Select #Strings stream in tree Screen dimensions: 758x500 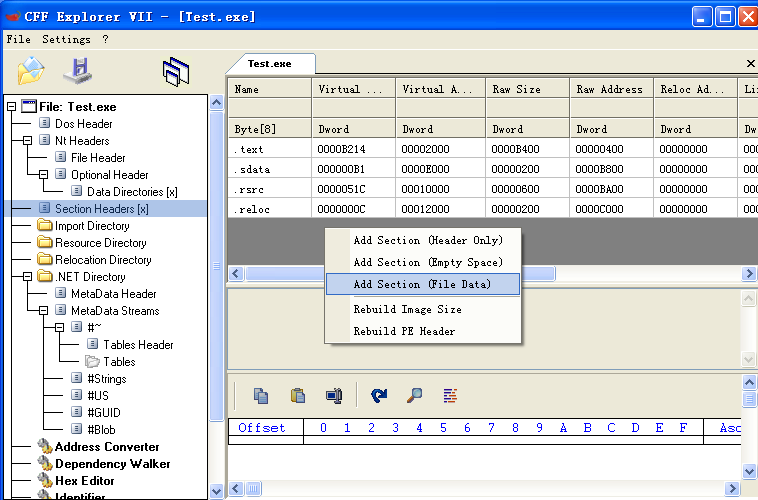(x=107, y=379)
